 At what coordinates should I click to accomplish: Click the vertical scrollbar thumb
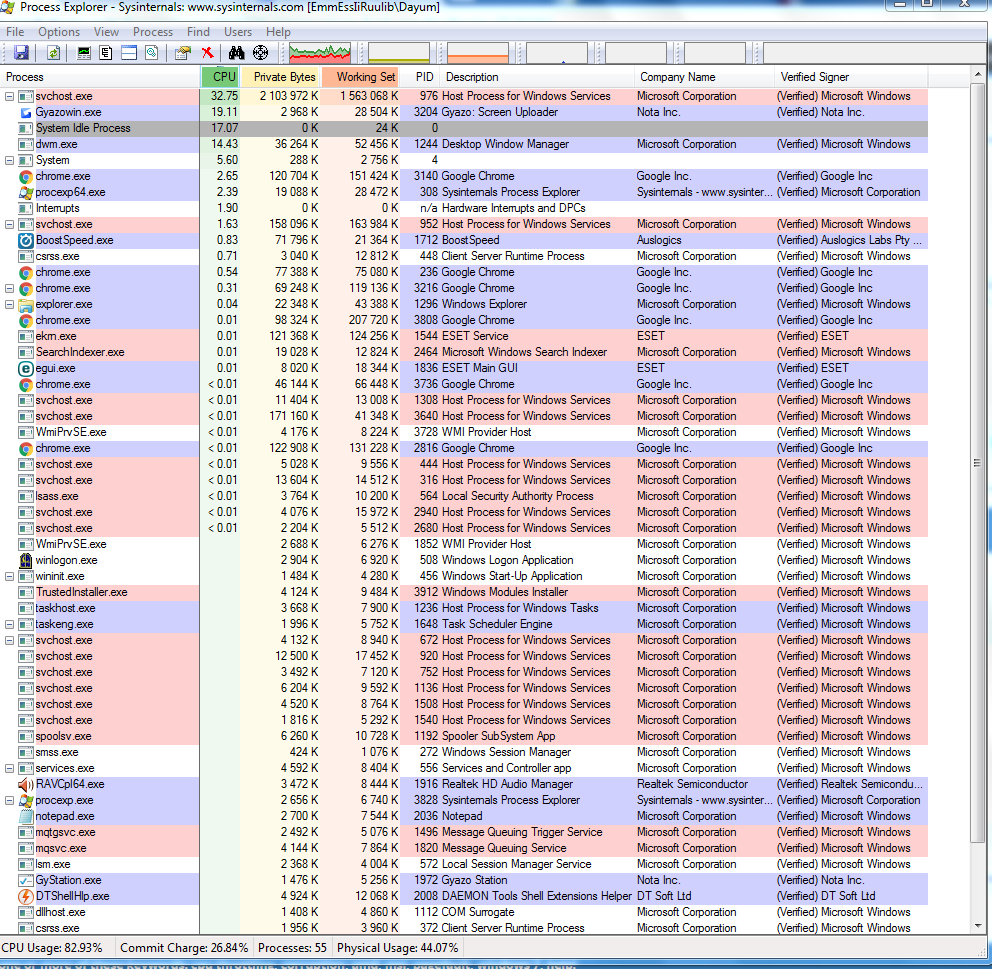pos(977,463)
